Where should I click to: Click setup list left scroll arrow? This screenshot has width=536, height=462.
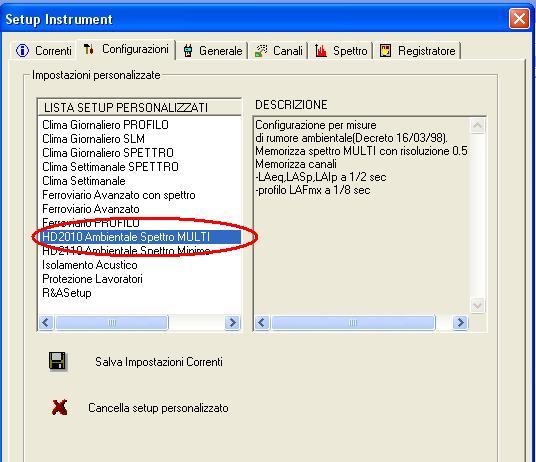[46, 322]
